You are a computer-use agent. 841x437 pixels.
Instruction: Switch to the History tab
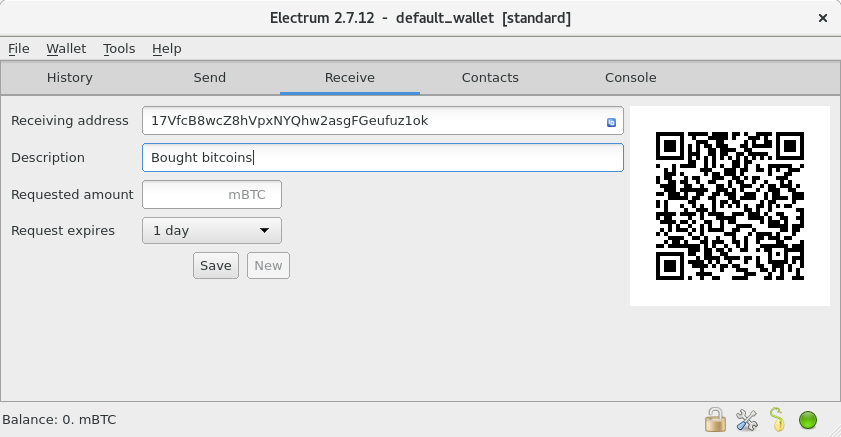(x=70, y=78)
